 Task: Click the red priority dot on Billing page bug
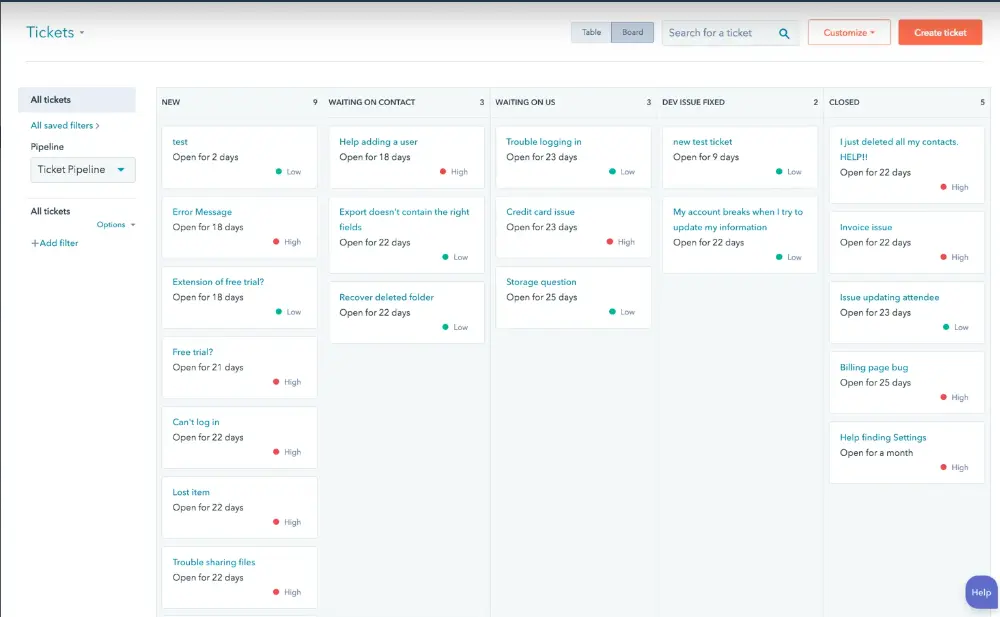pos(943,397)
